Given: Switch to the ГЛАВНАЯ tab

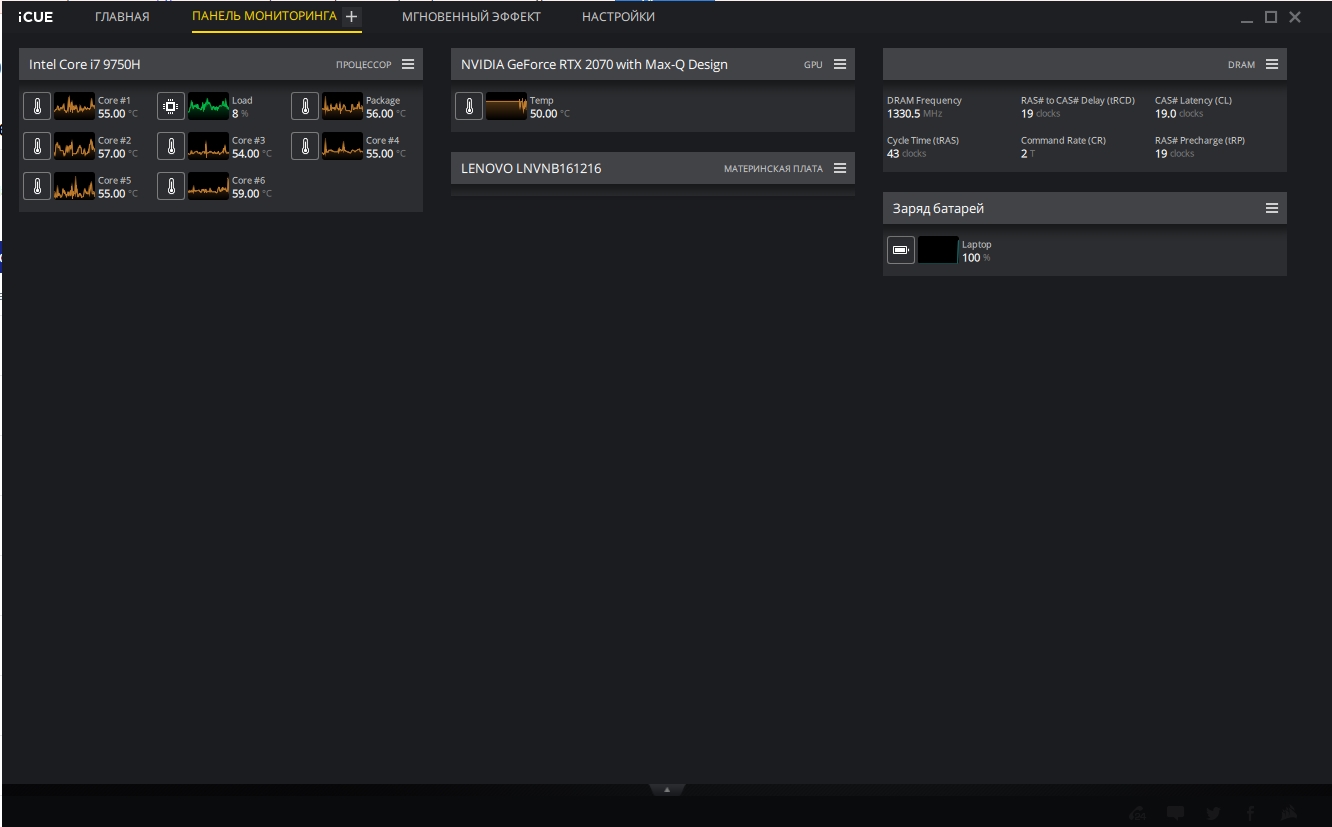Looking at the screenshot, I should coord(122,17).
